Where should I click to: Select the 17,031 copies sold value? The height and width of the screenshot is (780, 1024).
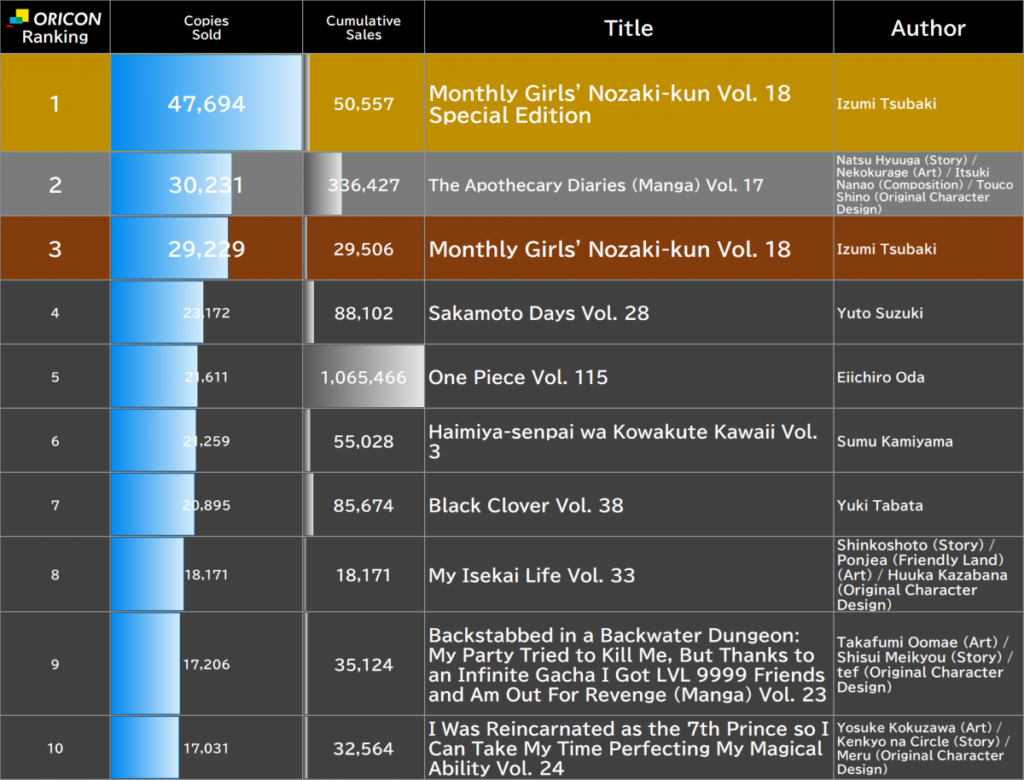point(206,748)
